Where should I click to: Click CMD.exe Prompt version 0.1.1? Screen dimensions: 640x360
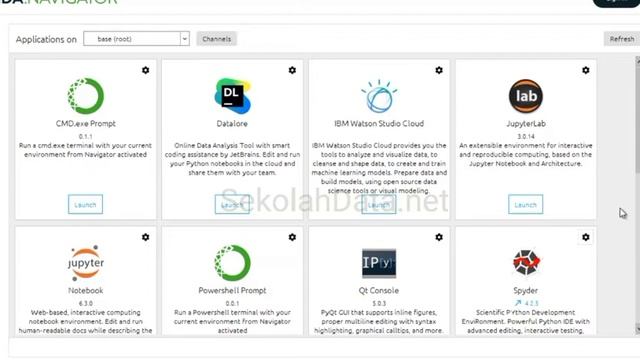86,136
